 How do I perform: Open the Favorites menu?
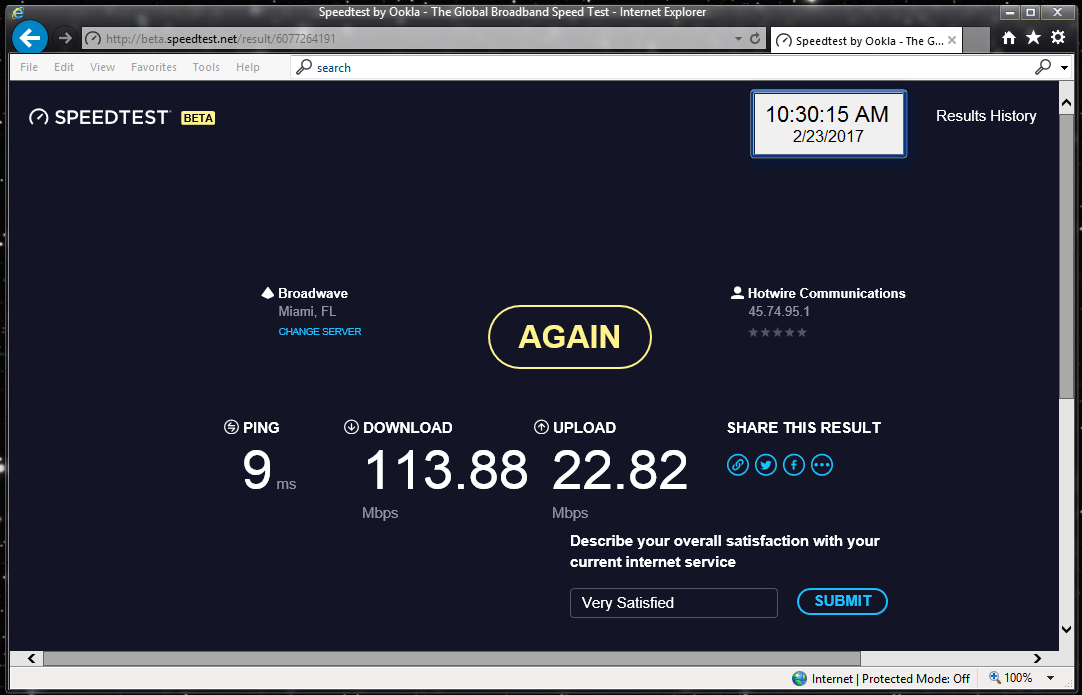[x=153, y=67]
